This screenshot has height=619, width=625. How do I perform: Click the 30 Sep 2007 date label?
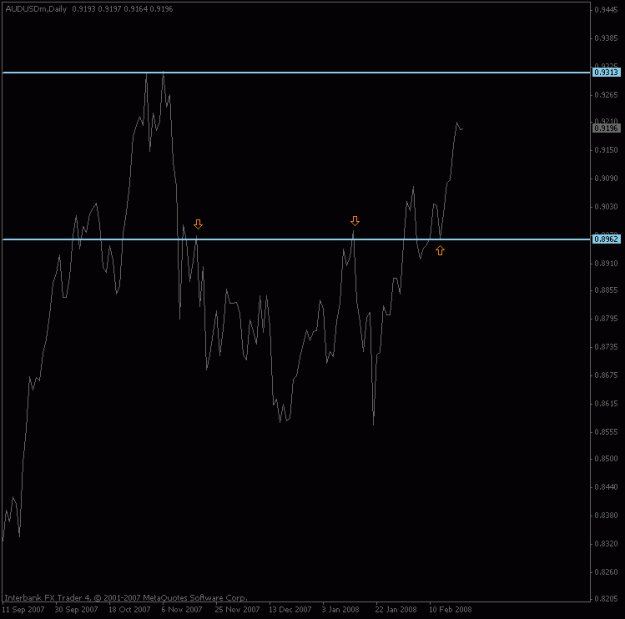pos(76,609)
